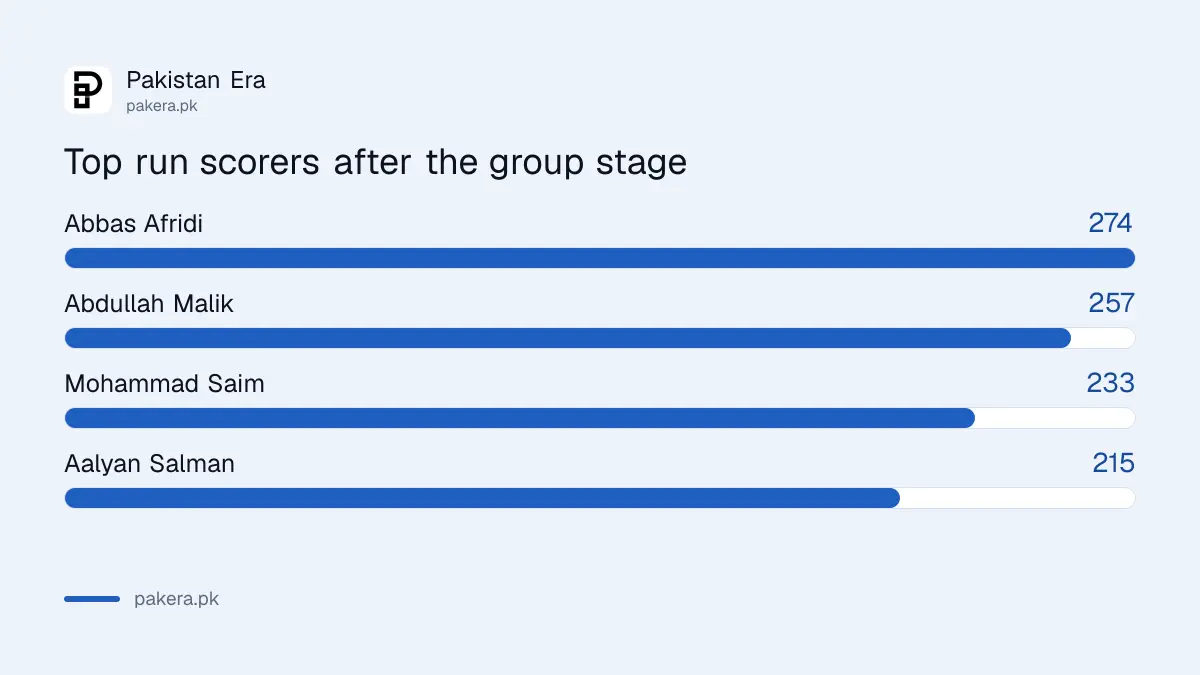Click Mohammad Saim's progress bar
The width and height of the screenshot is (1200, 675).
600,418
